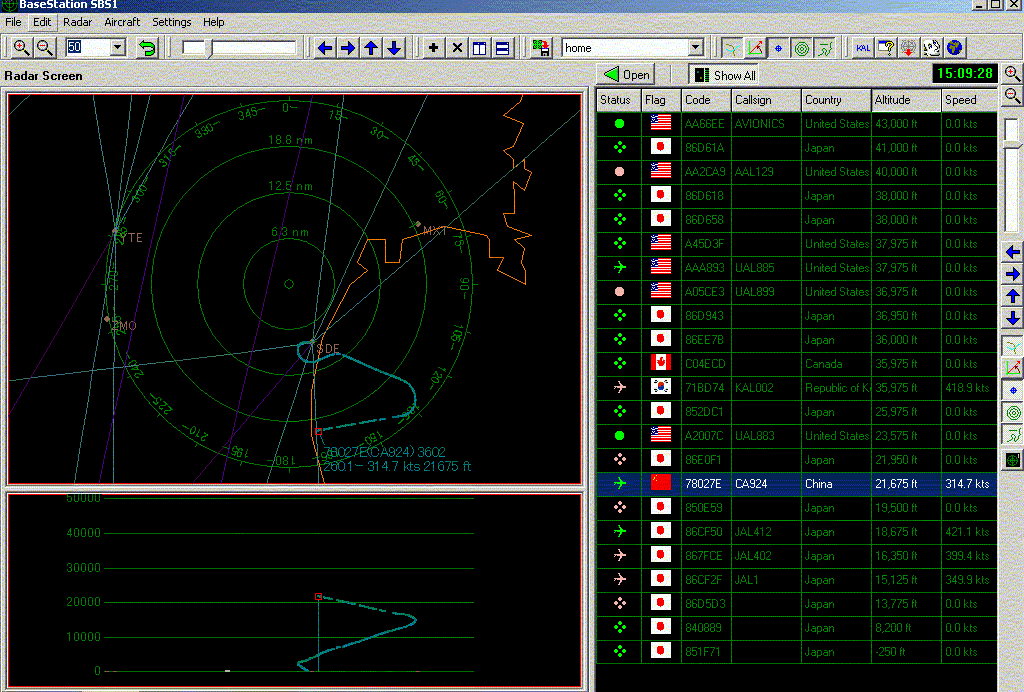Click the horizontal split layout icon
The width and height of the screenshot is (1024, 692).
(502, 48)
